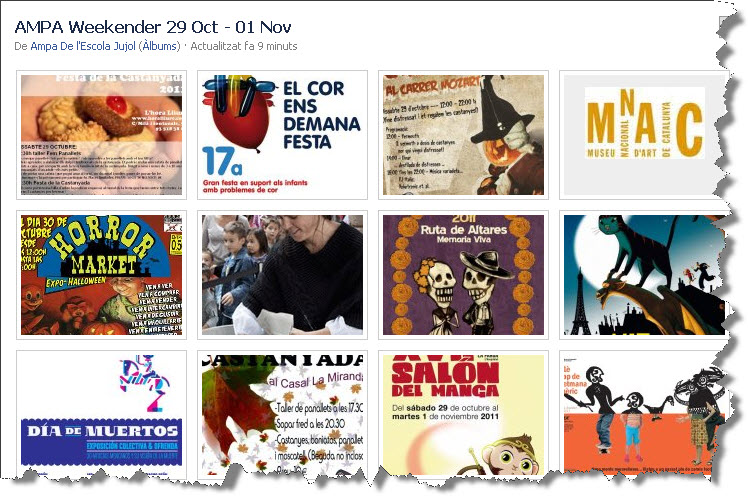Viewport: 748px width, 496px height.
Task: Open the Àlbums link
Action: click(159, 46)
